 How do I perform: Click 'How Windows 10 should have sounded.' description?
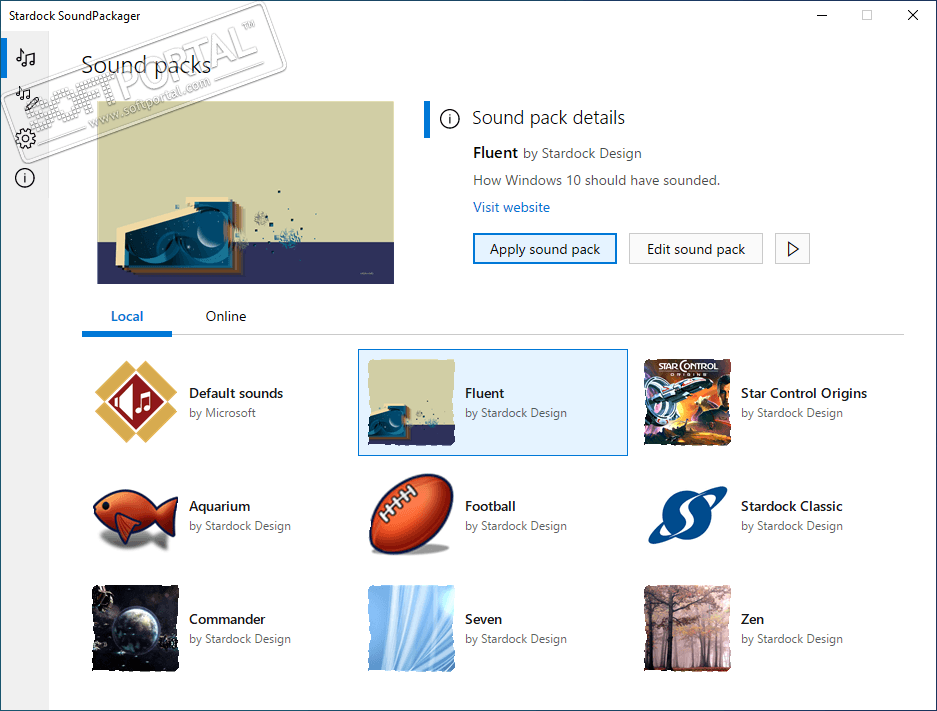tap(596, 180)
